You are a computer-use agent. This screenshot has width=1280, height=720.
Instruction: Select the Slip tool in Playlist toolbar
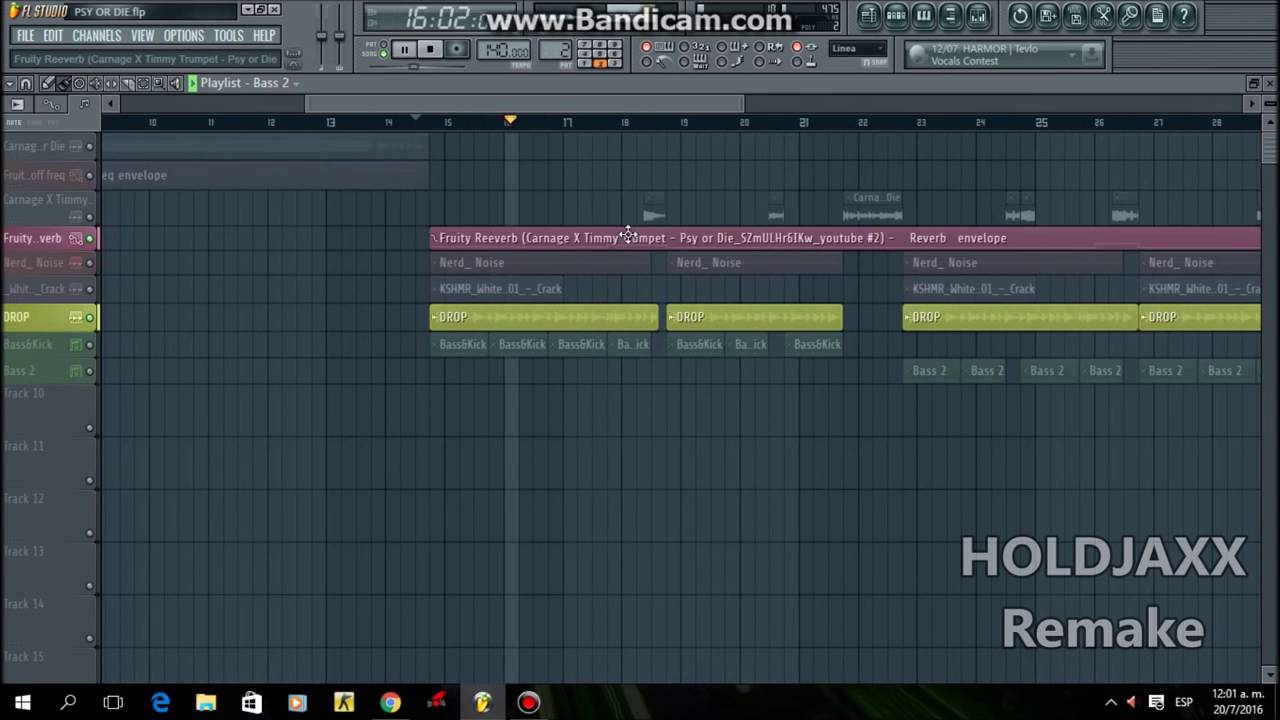tap(111, 83)
